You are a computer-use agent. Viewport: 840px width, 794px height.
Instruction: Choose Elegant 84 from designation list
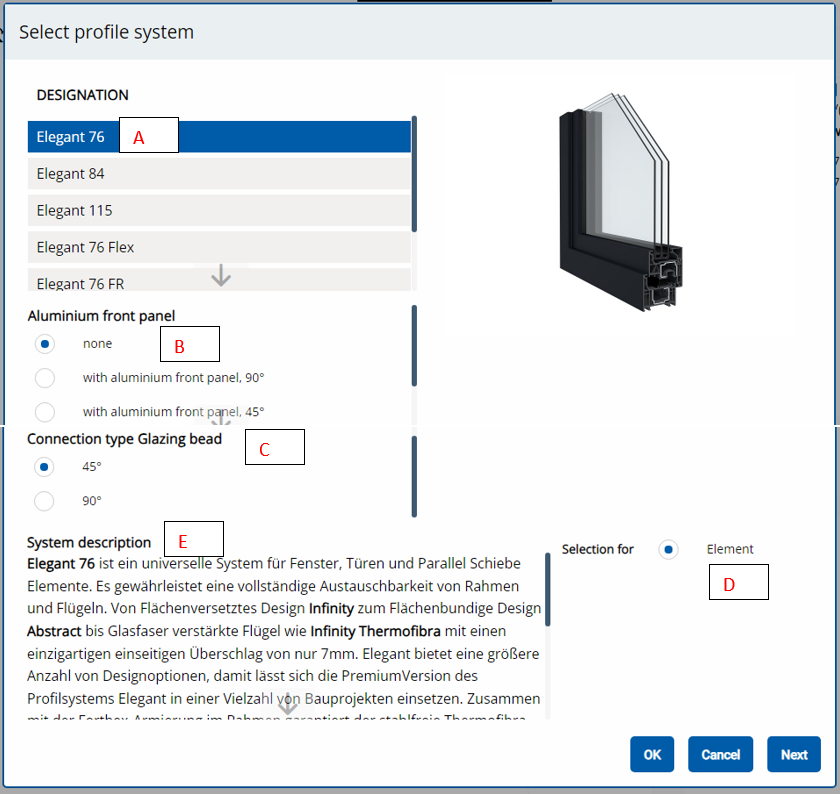[70, 174]
